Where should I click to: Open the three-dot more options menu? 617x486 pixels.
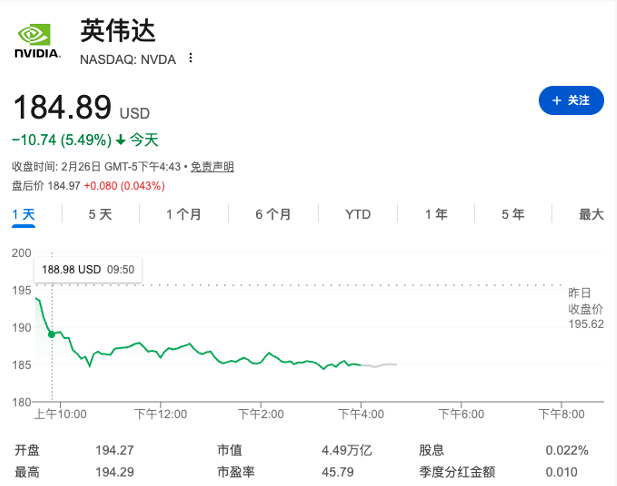click(x=191, y=59)
